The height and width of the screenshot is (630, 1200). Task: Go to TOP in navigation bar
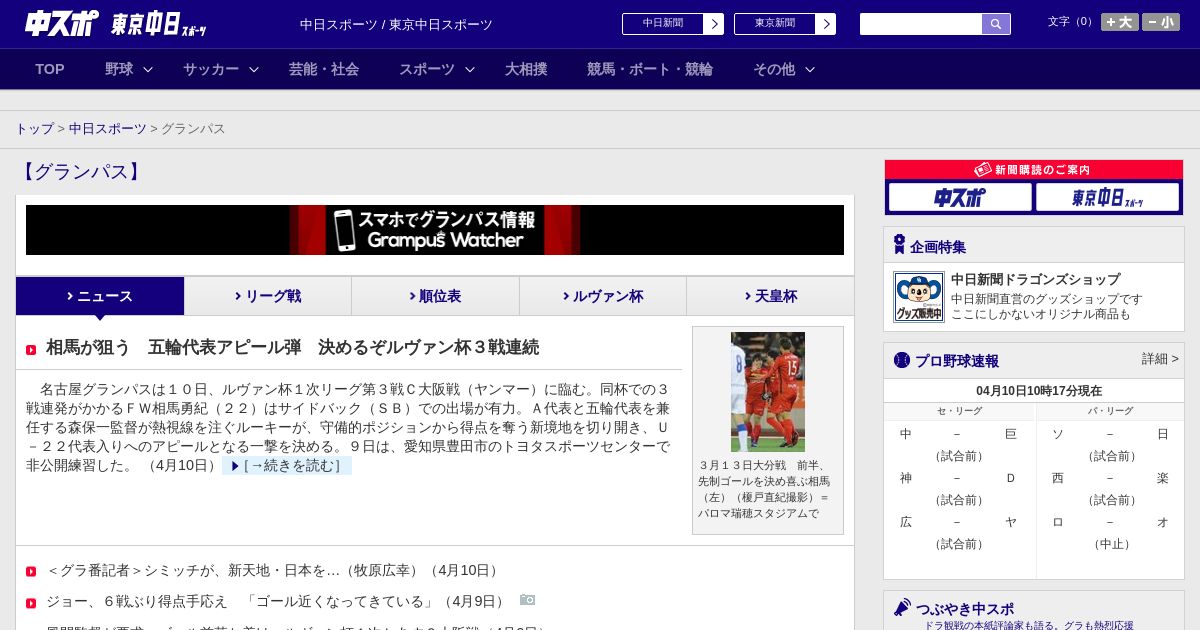[x=50, y=69]
